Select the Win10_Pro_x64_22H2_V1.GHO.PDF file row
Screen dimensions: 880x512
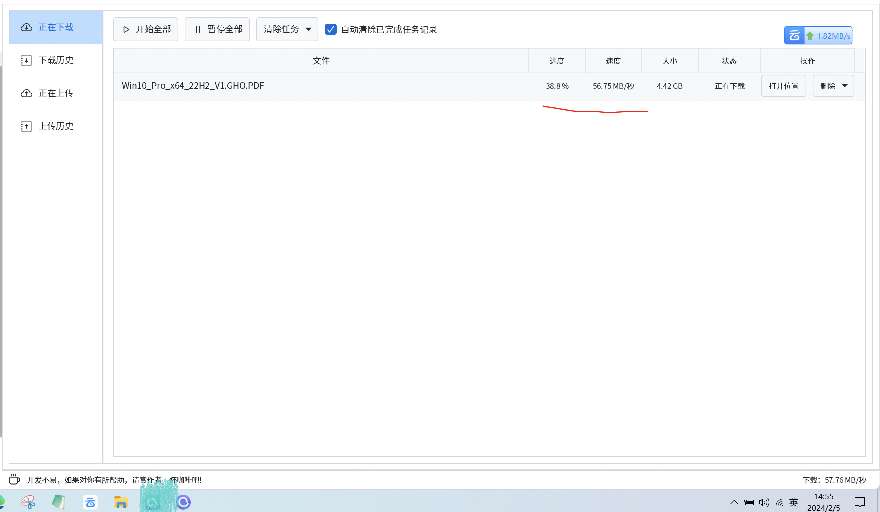[489, 86]
